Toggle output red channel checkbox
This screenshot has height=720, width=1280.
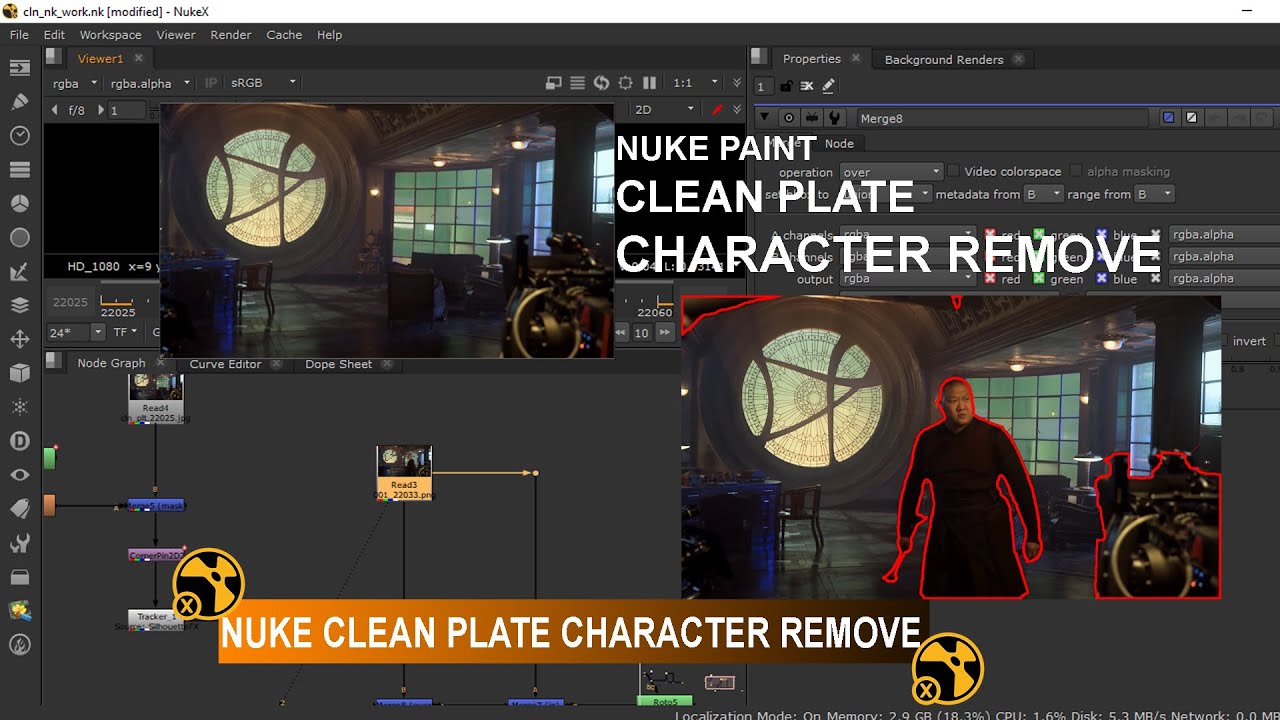coord(990,279)
